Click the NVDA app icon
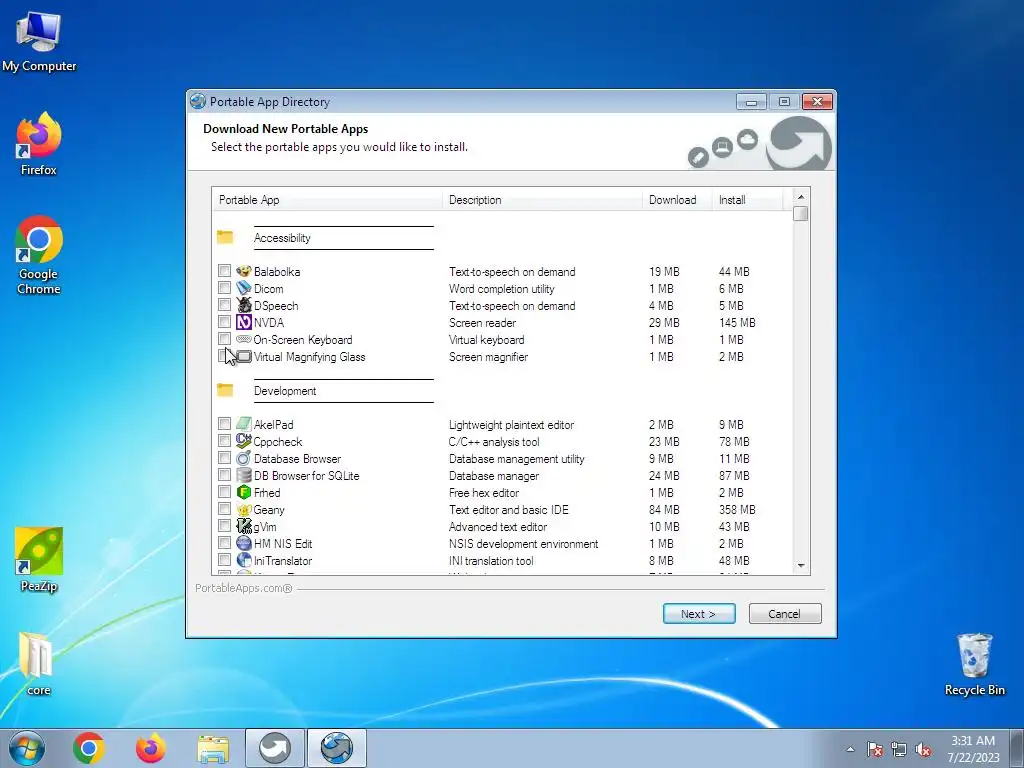This screenshot has height=768, width=1024. [244, 322]
